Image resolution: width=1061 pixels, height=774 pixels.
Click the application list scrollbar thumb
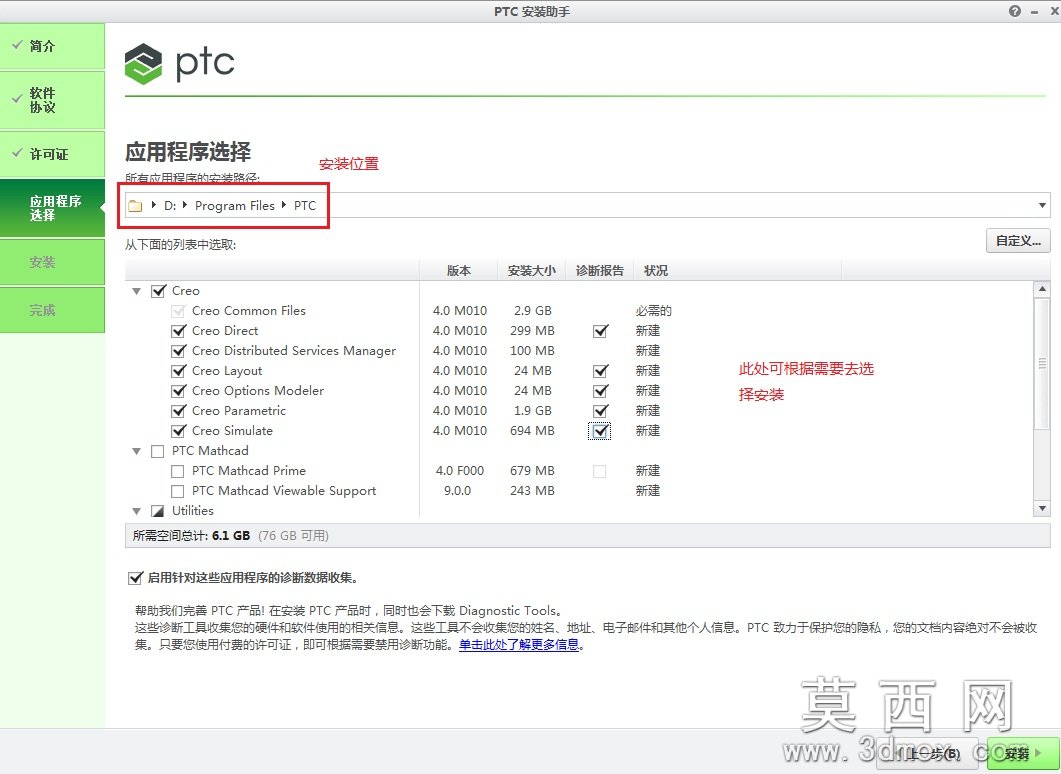pos(1042,363)
